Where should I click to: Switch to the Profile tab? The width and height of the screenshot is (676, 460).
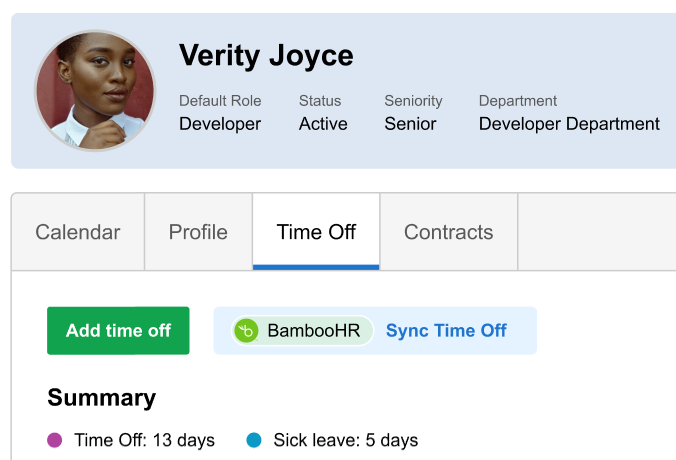(x=198, y=232)
